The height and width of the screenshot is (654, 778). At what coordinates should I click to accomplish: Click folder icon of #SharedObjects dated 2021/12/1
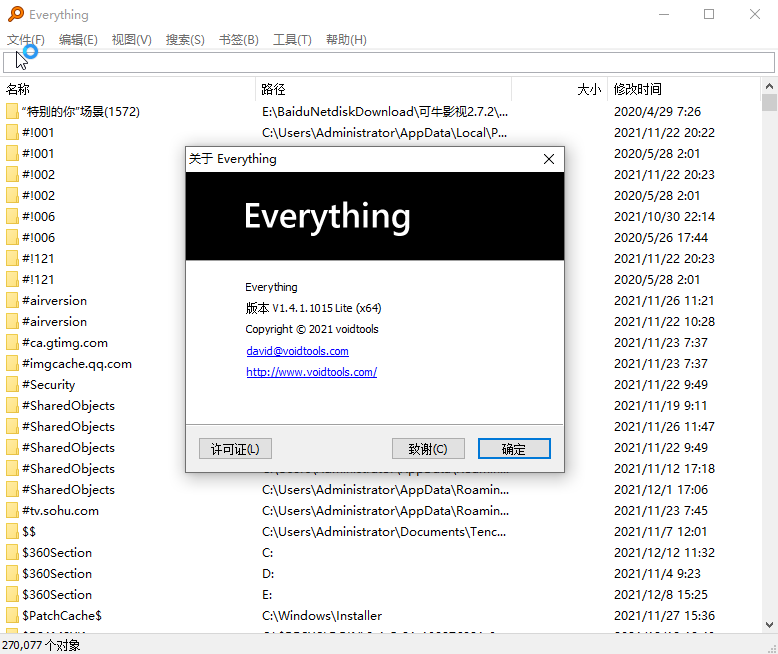(x=12, y=490)
